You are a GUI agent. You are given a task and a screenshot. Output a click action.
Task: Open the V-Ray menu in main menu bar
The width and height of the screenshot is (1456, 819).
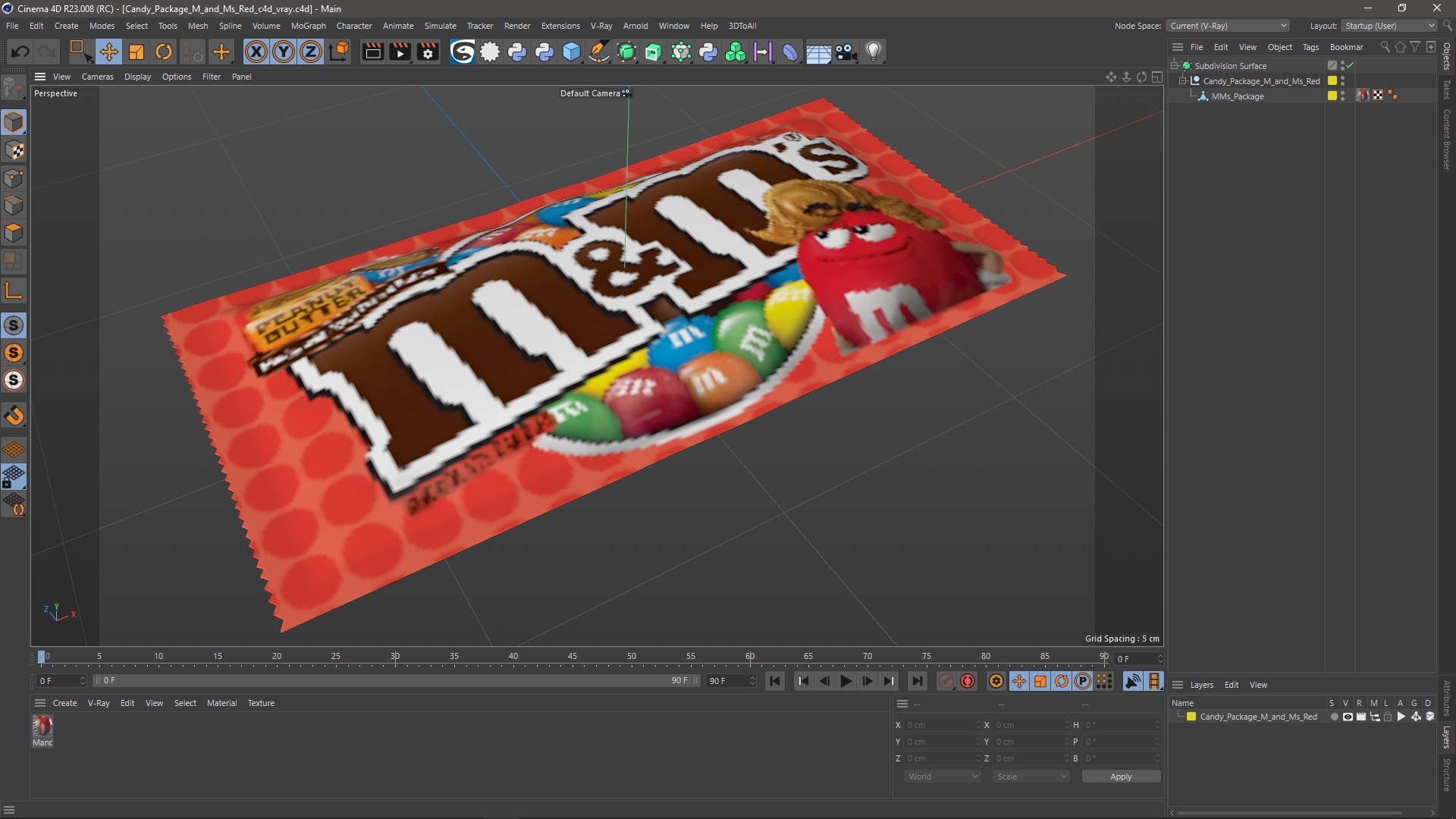click(x=601, y=26)
